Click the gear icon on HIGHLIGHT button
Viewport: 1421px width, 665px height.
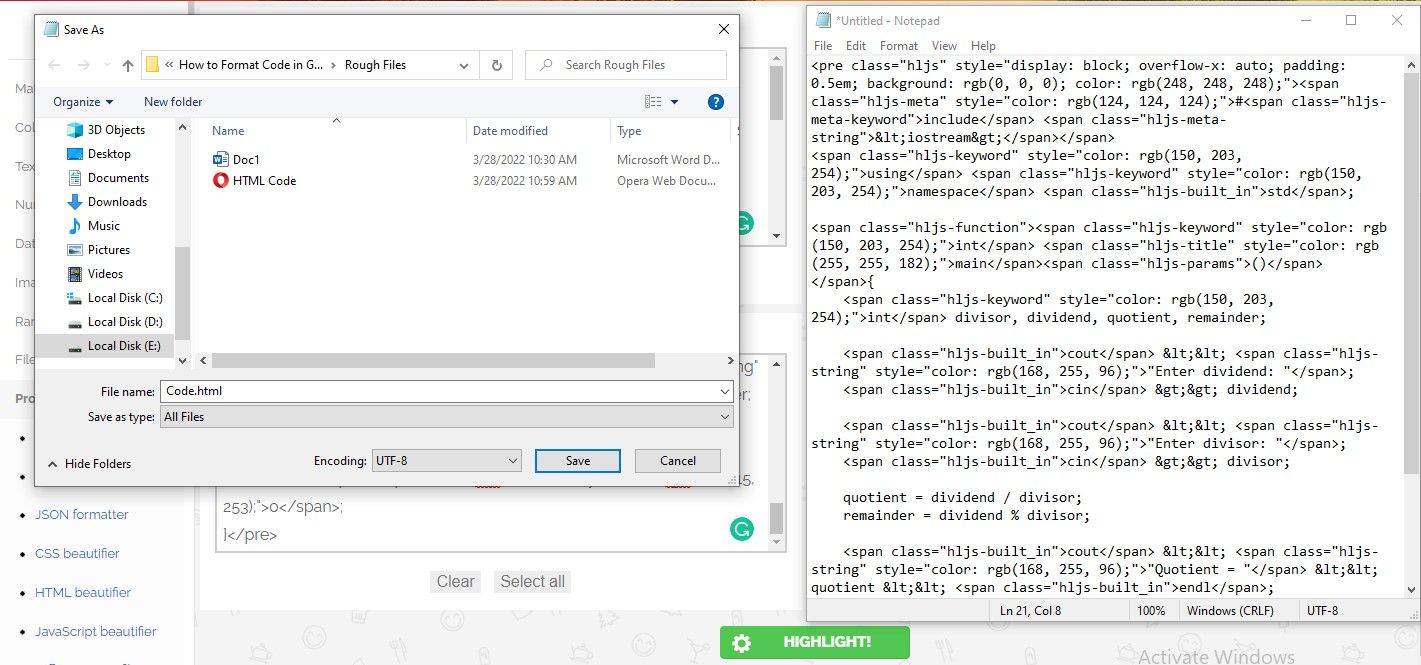tap(740, 643)
